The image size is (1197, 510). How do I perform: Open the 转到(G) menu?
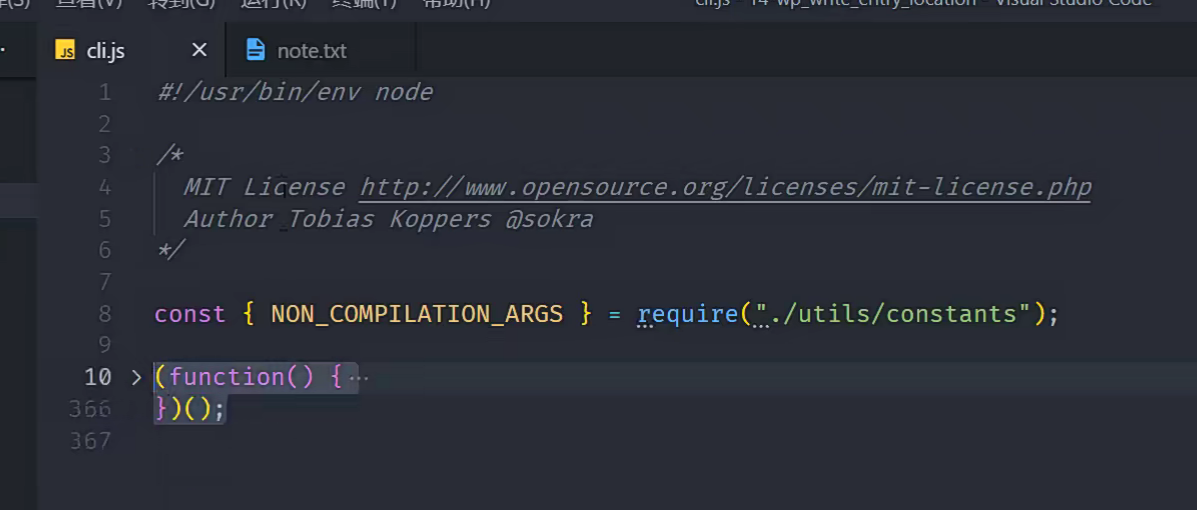(181, 3)
